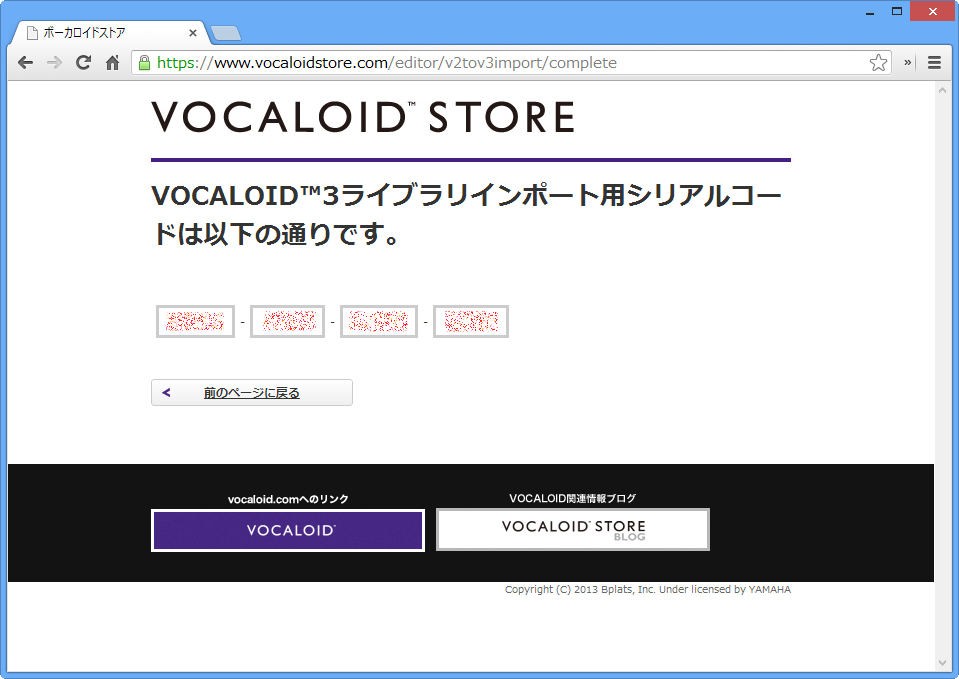Click the vocaloid.comへのリンク label
Viewport: 959px width, 679px height.
[288, 499]
